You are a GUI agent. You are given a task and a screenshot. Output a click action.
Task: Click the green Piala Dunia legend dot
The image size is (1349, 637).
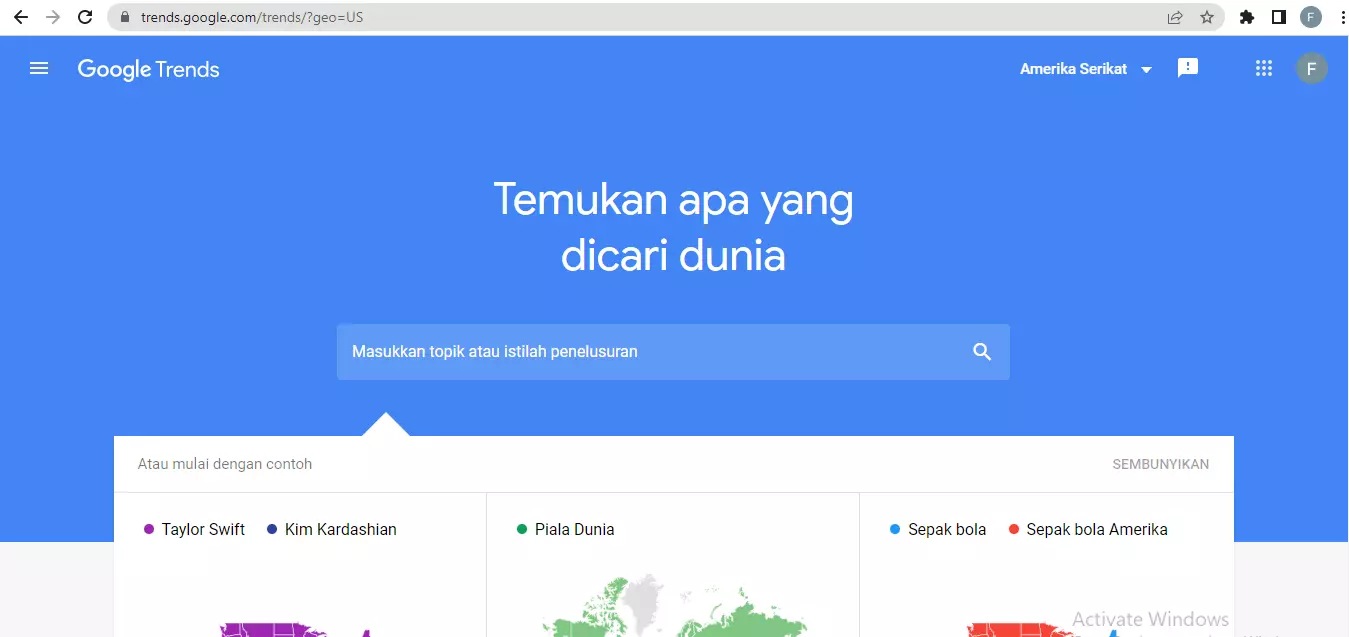pos(522,530)
